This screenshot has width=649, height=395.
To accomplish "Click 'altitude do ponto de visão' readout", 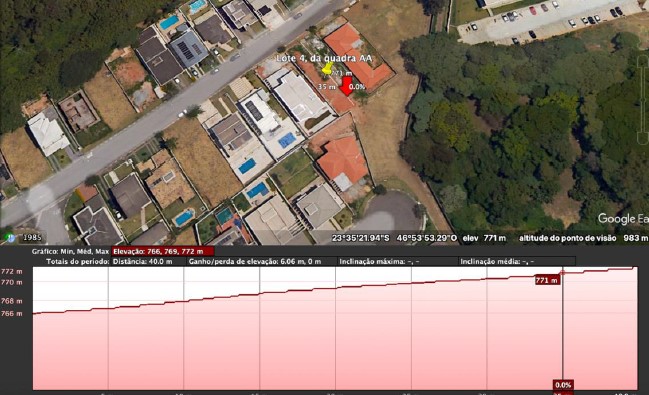I will pos(583,238).
